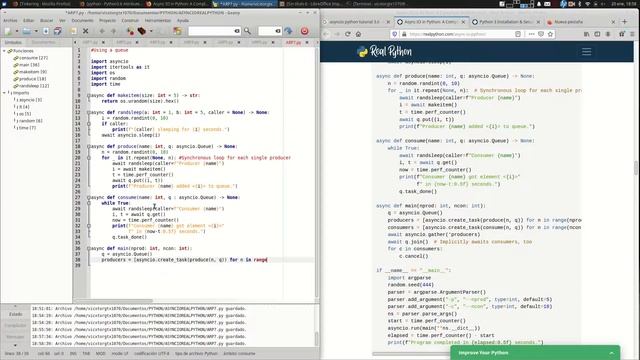Click the Geany build brick icon
The image size is (640, 360).
coord(142,31)
